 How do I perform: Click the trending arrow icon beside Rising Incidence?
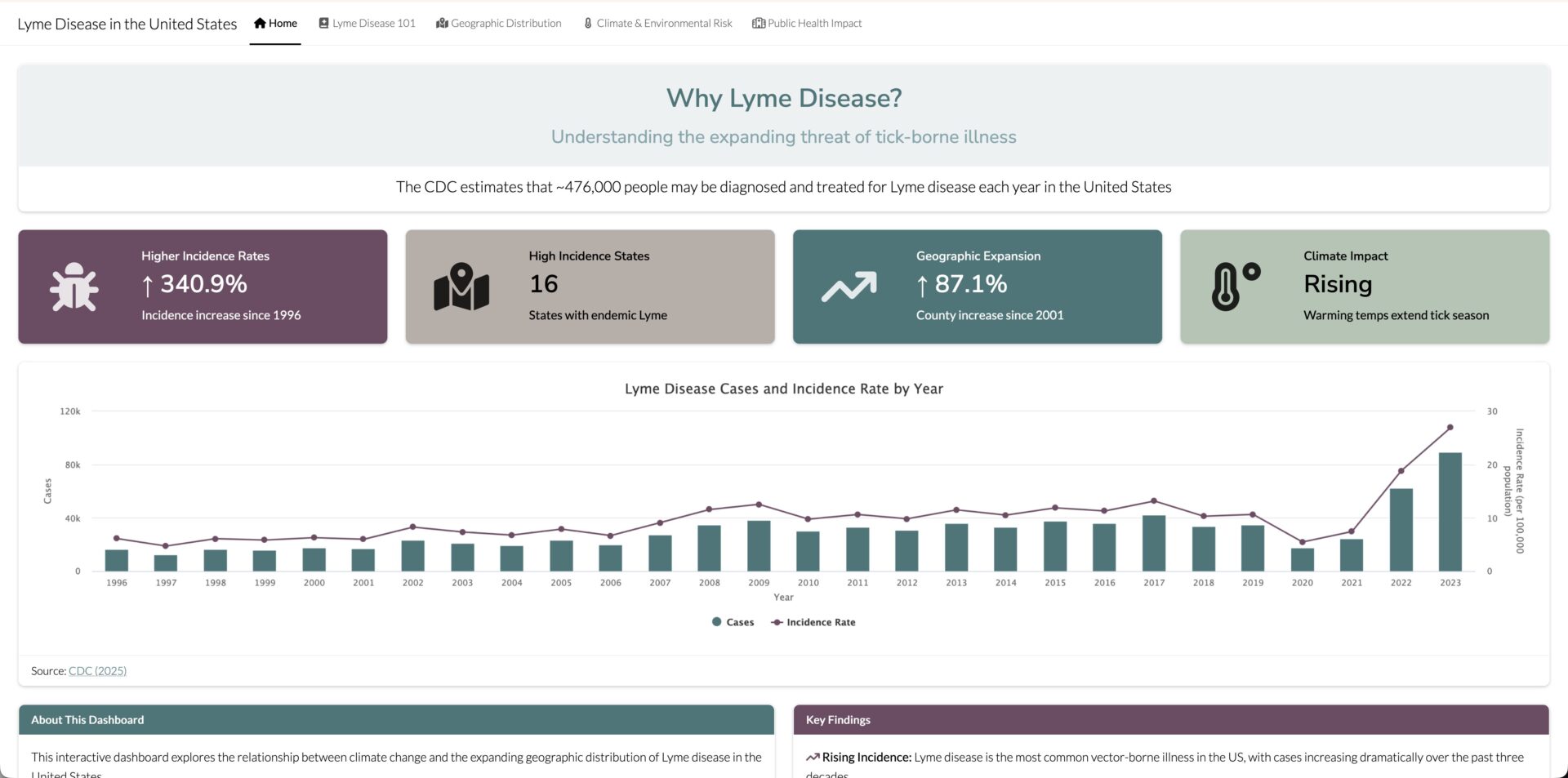813,757
